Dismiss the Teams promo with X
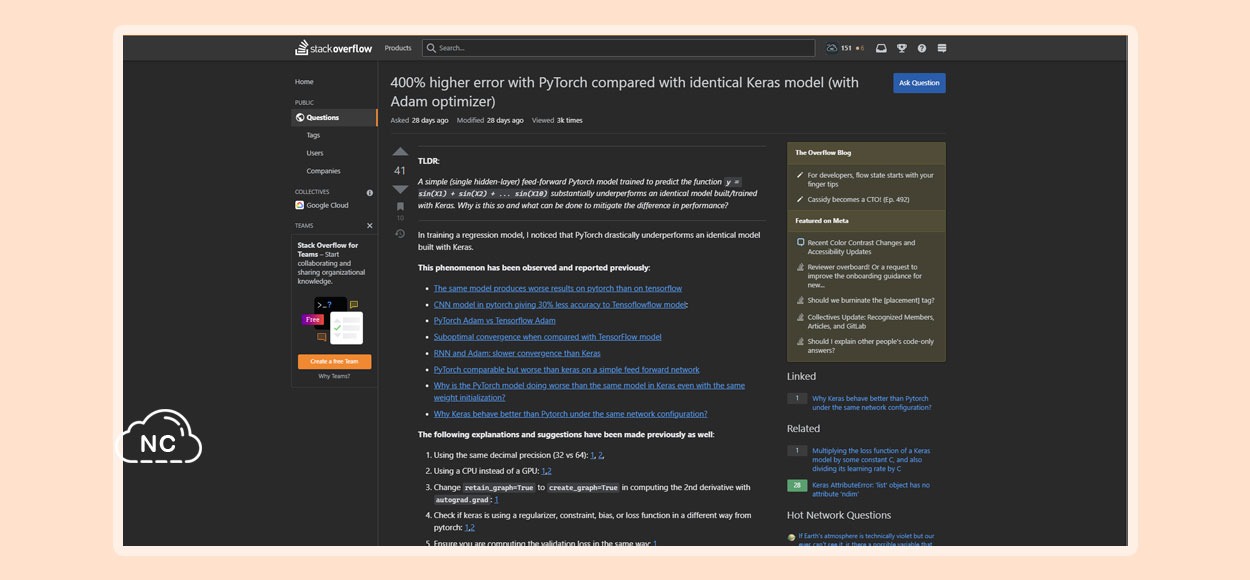The height and width of the screenshot is (580, 1250). [x=370, y=226]
